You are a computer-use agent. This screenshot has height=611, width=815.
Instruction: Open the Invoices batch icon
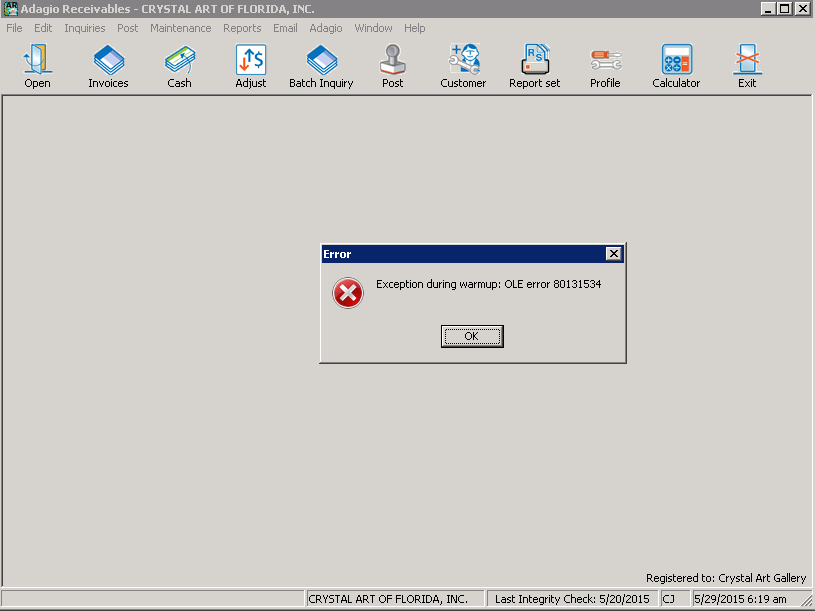click(x=108, y=61)
